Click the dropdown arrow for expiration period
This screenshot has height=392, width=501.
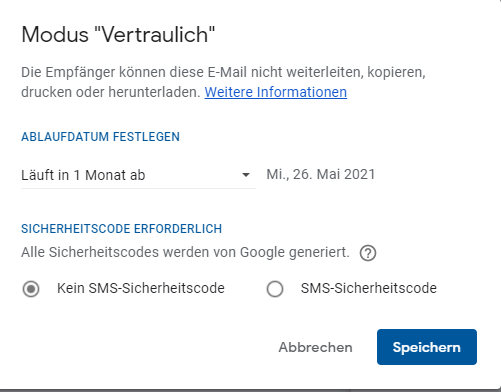(246, 175)
